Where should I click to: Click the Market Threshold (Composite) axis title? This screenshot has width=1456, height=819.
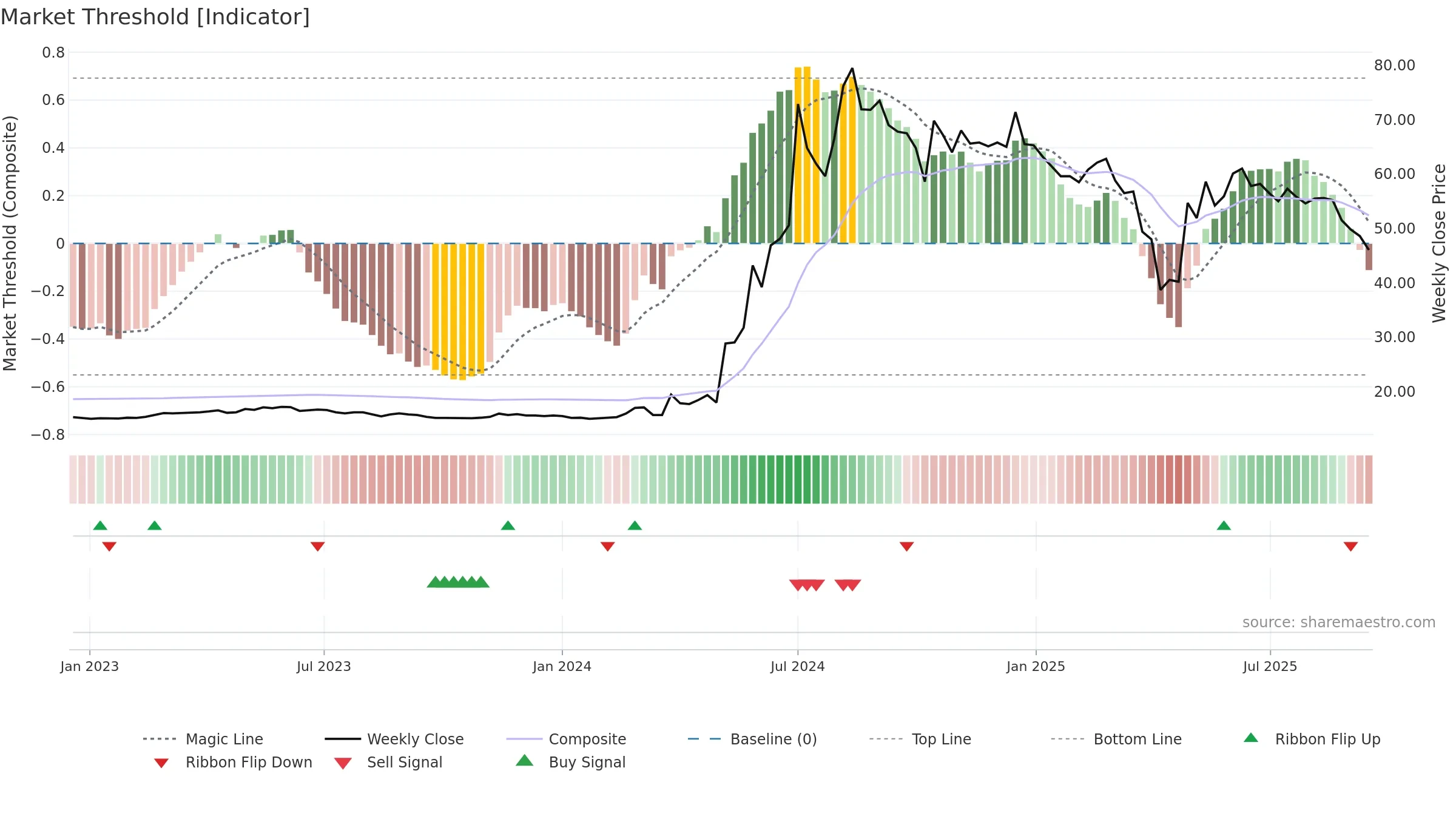click(10, 243)
